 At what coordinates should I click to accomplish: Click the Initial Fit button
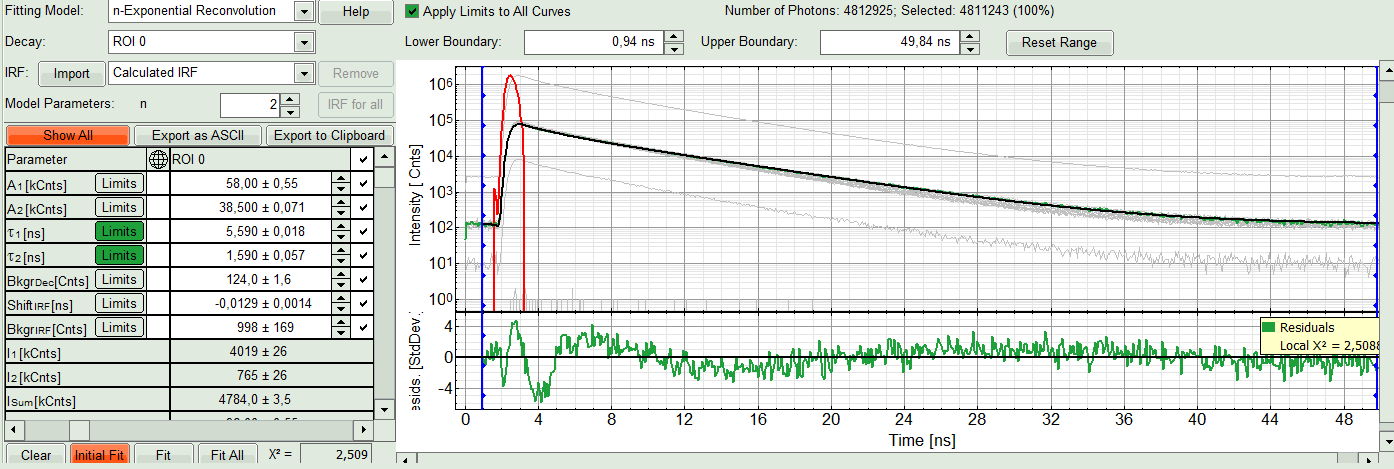click(100, 455)
